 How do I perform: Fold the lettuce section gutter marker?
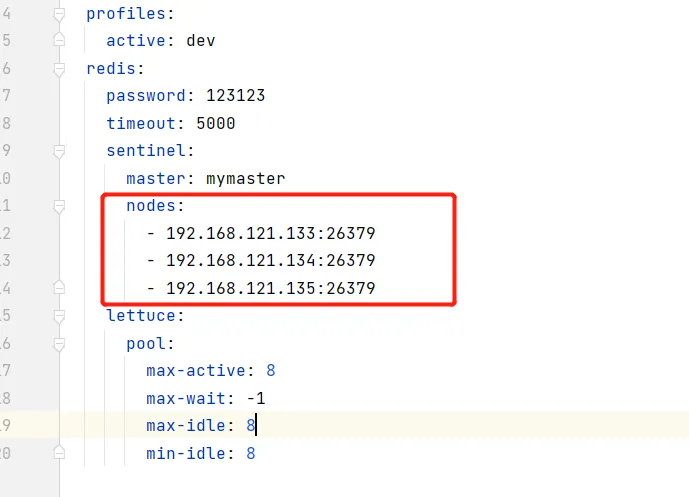[x=59, y=316]
